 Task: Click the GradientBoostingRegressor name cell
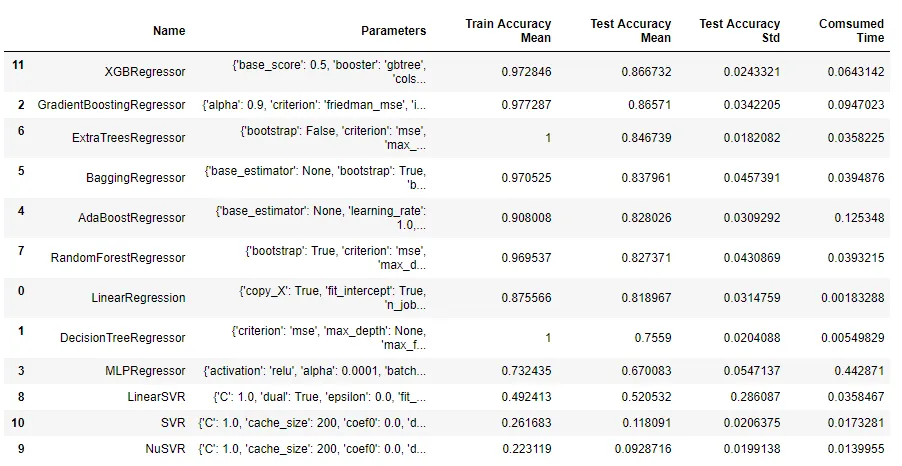coord(111,105)
